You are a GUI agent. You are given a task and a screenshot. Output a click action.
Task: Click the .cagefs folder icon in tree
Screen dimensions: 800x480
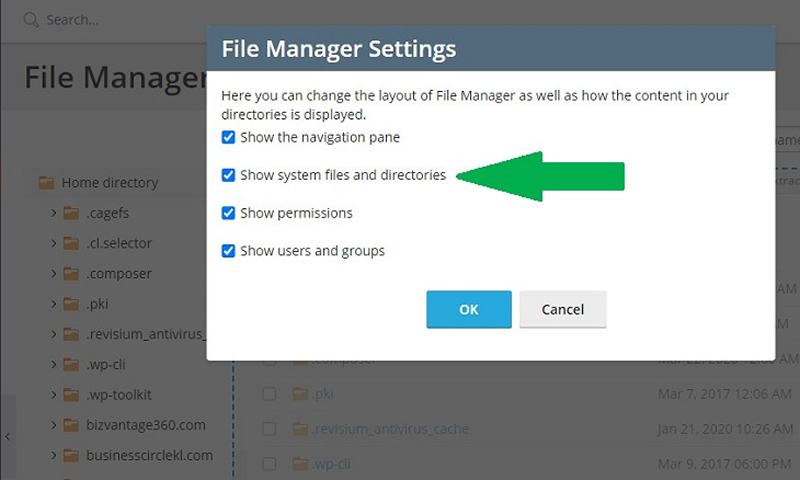tap(70, 212)
